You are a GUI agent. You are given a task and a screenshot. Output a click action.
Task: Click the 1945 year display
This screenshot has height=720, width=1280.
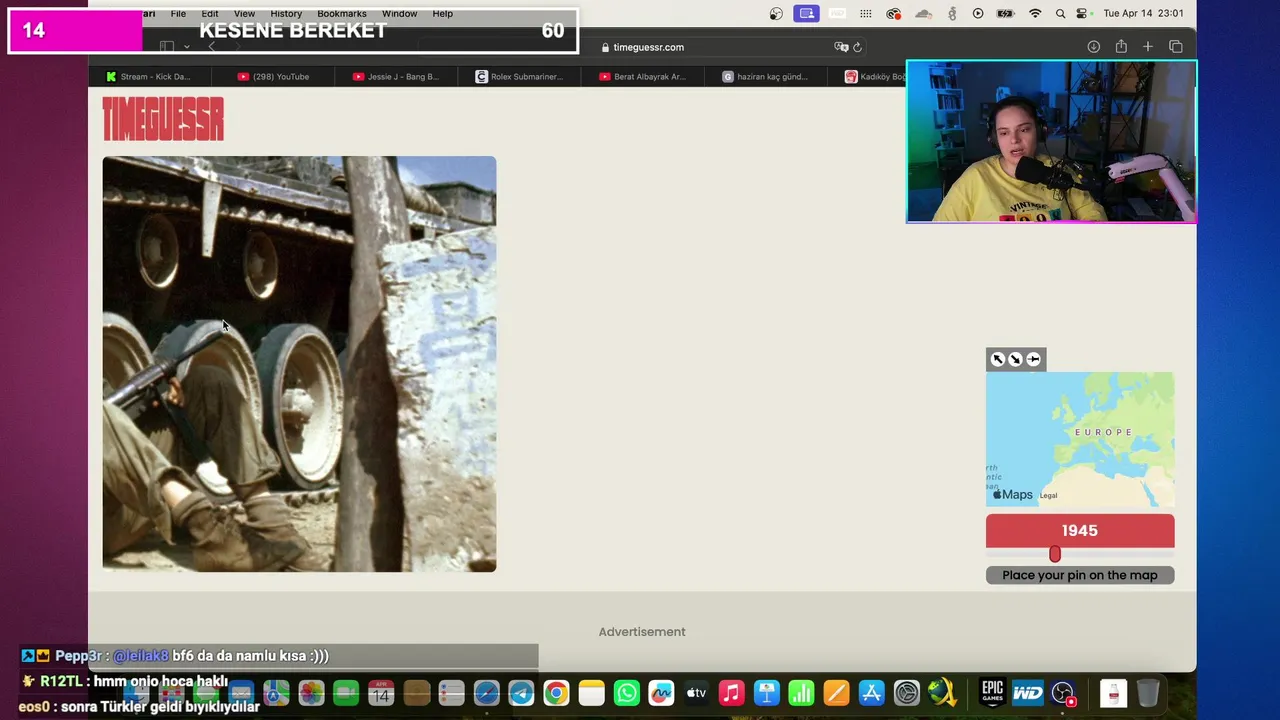[x=1080, y=531]
